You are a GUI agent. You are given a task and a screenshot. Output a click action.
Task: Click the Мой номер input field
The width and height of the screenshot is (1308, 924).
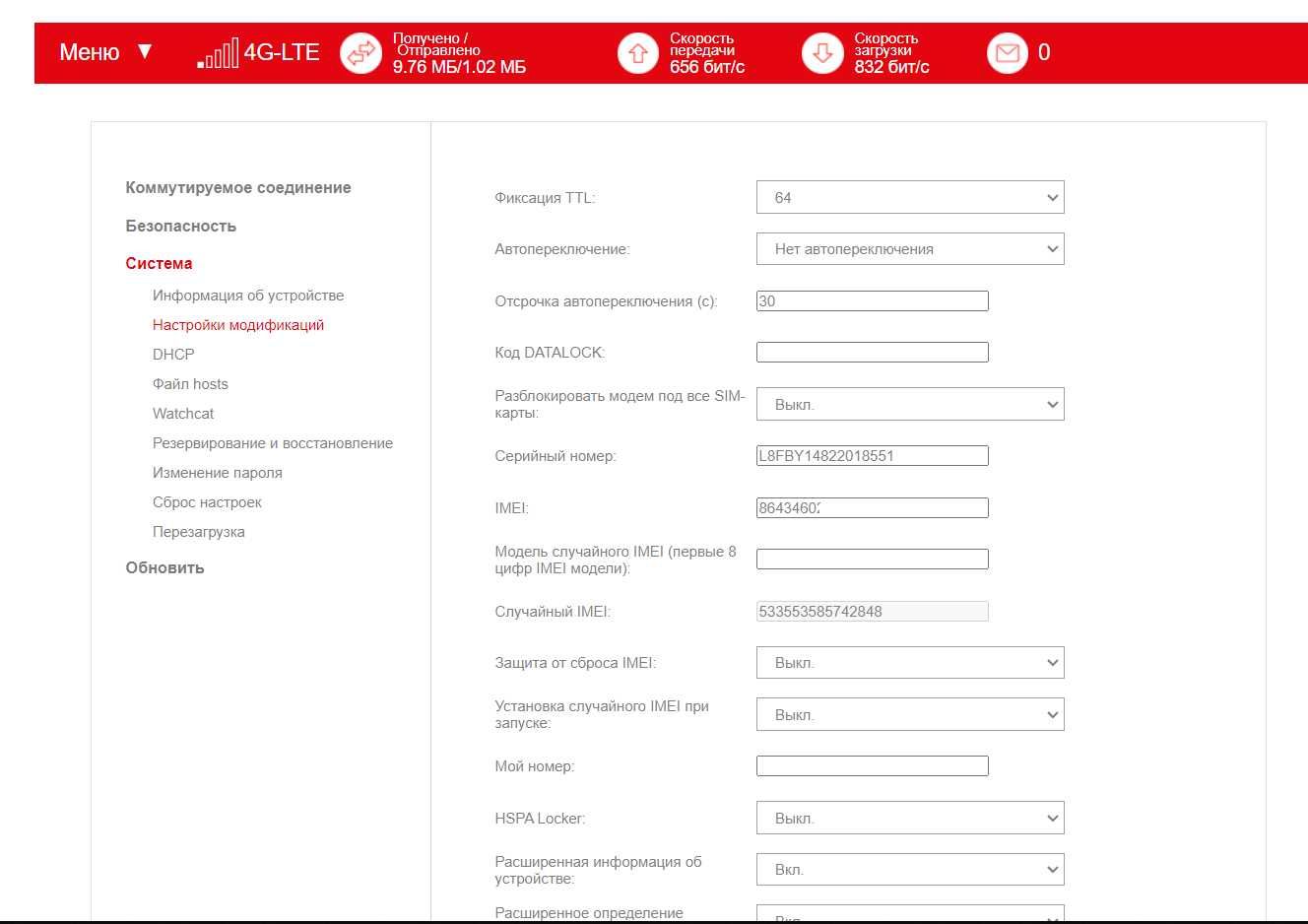pyautogui.click(x=872, y=765)
